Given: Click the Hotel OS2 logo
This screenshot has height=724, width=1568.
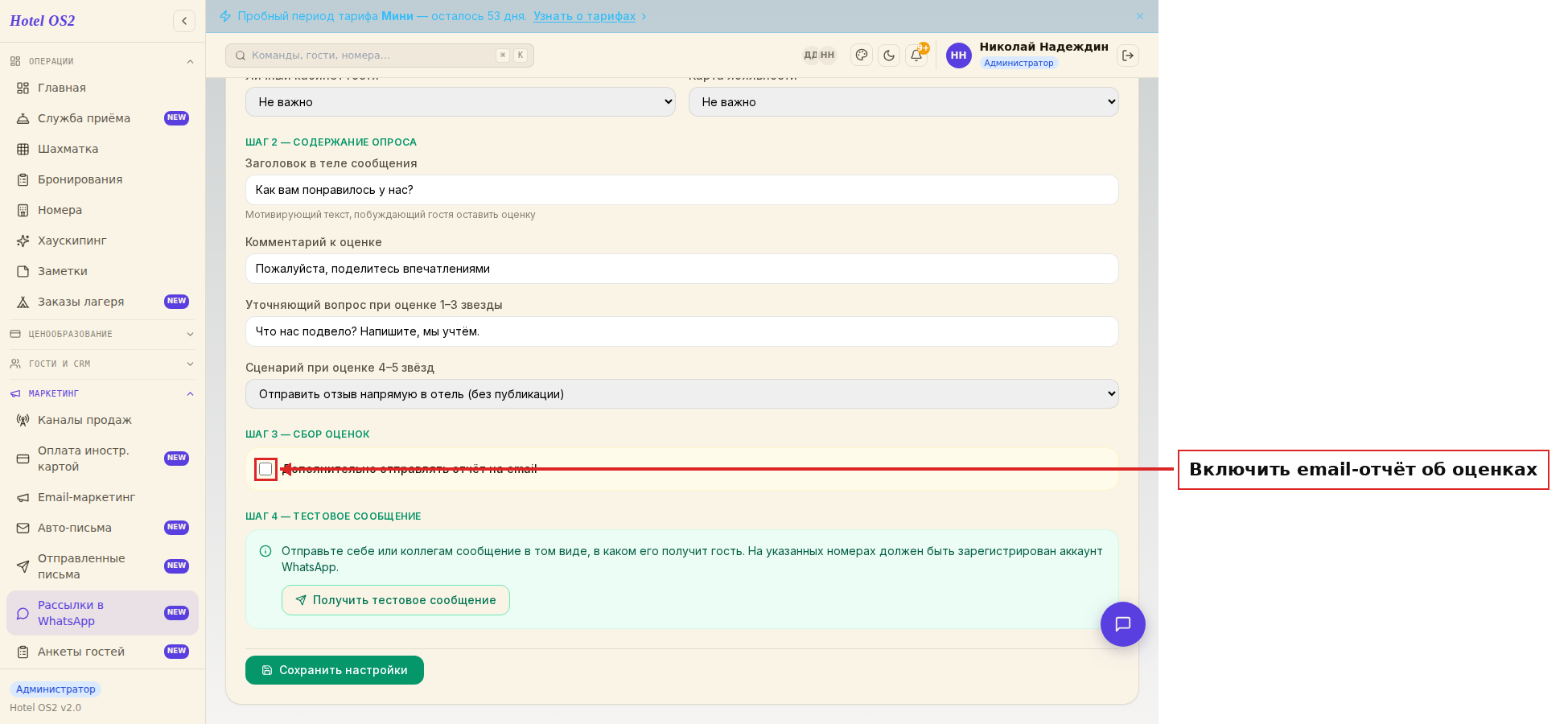Looking at the screenshot, I should coord(43,21).
